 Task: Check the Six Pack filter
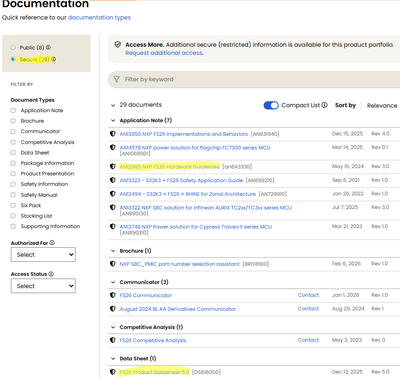click(x=13, y=205)
